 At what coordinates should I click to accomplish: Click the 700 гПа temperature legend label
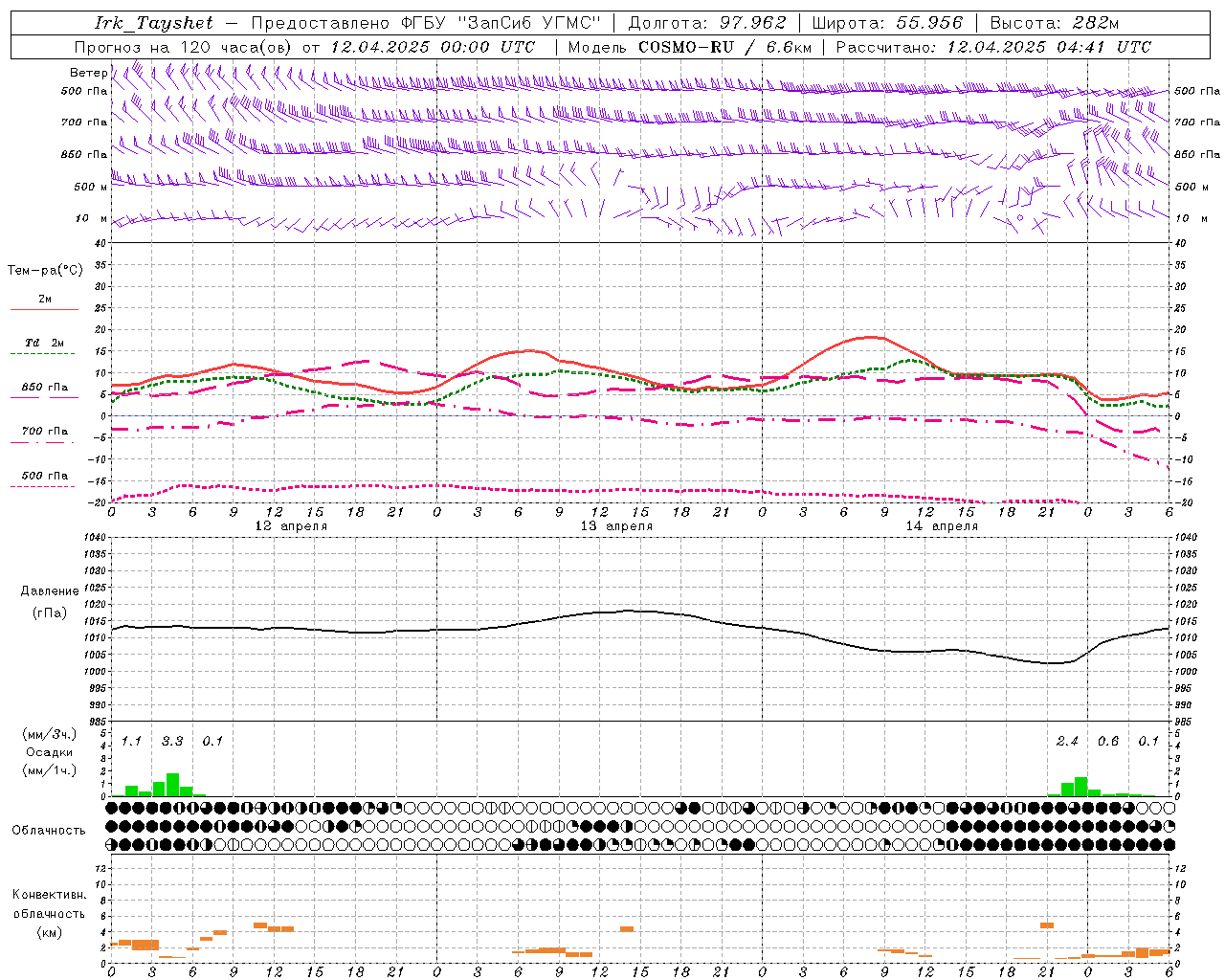coord(45,432)
